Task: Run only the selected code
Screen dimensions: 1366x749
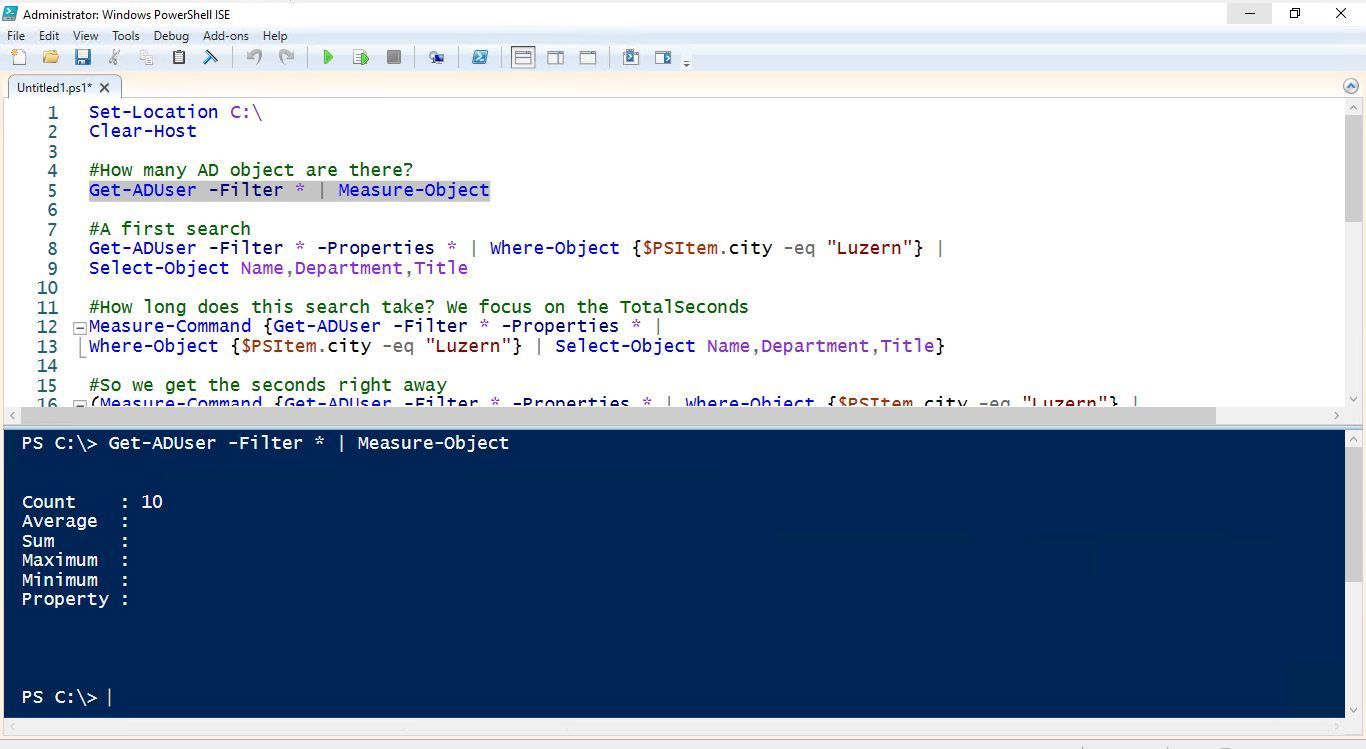Action: (361, 57)
